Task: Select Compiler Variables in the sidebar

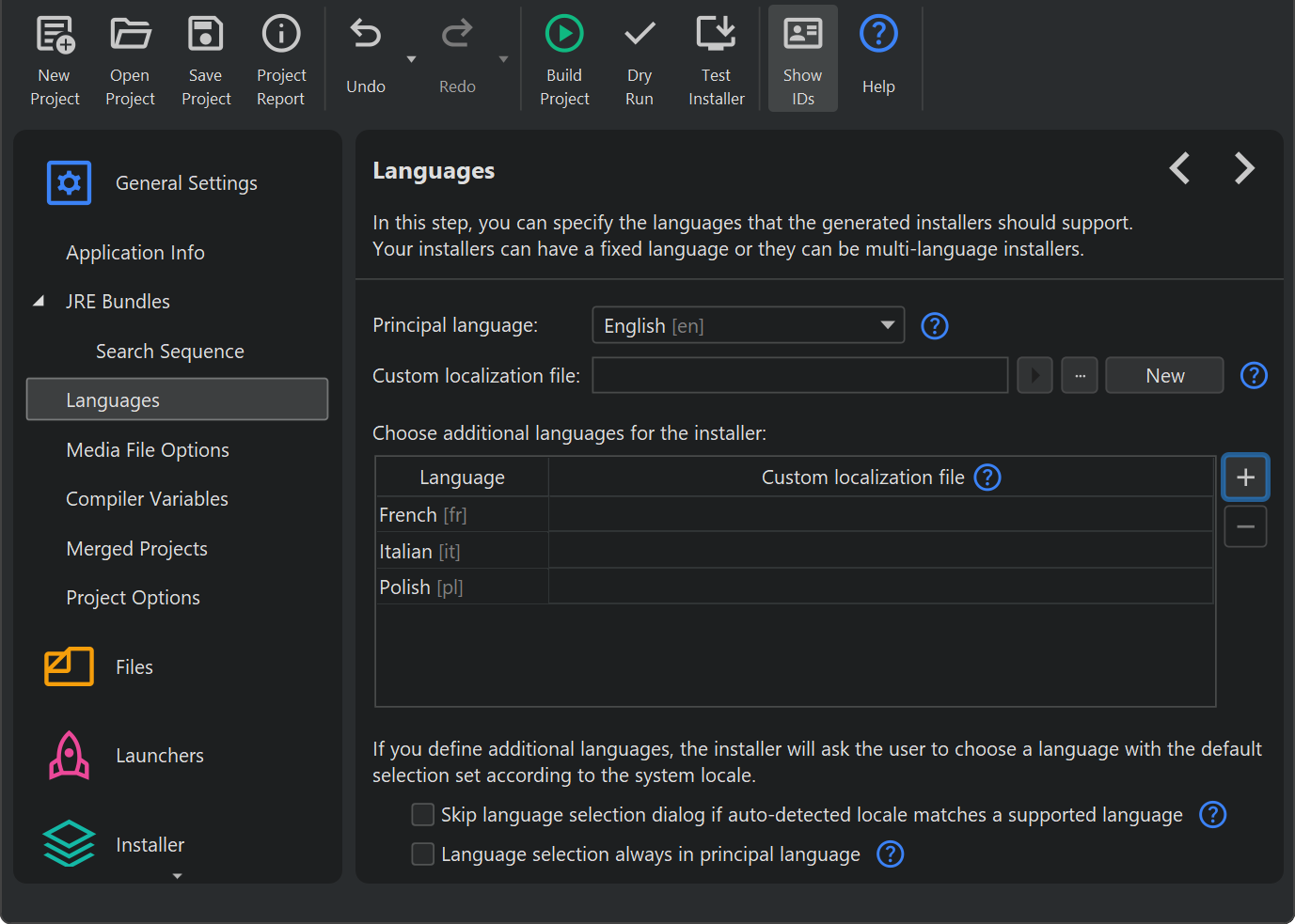Action: tap(147, 499)
